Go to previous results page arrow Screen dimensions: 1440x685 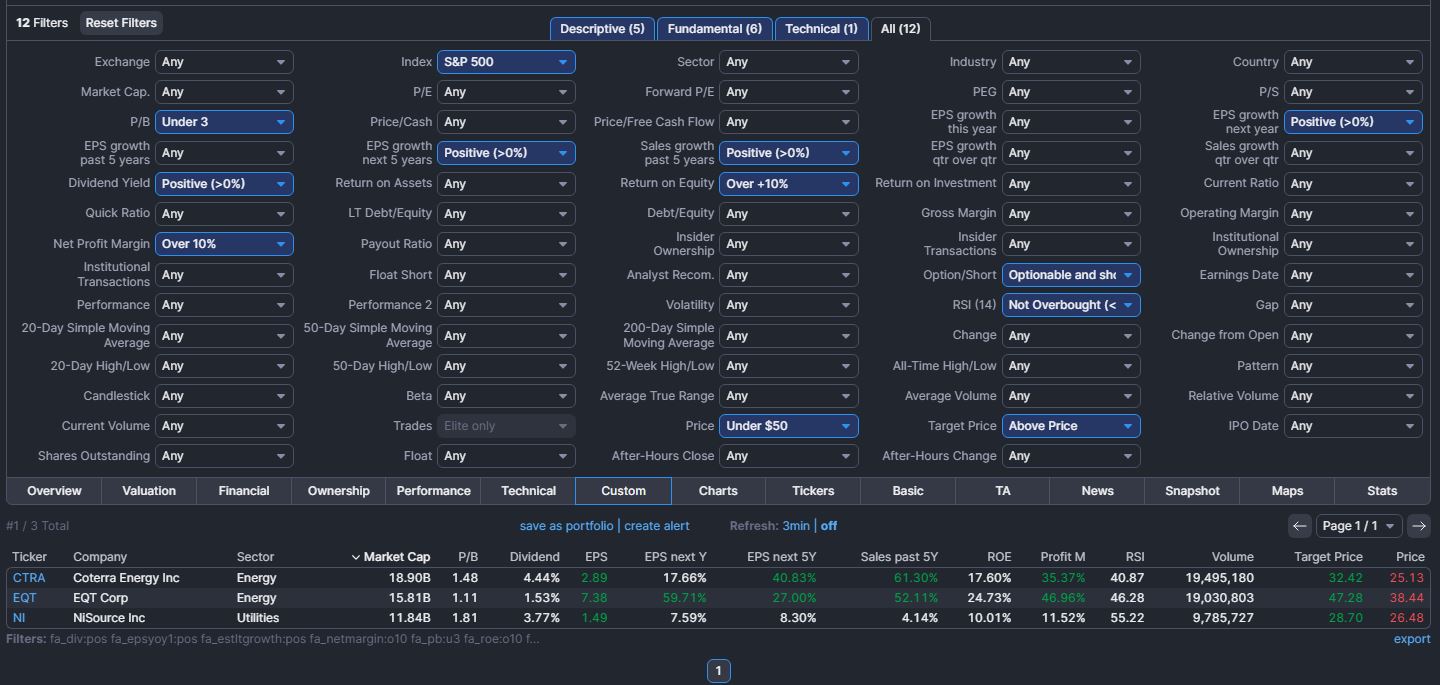[1299, 525]
